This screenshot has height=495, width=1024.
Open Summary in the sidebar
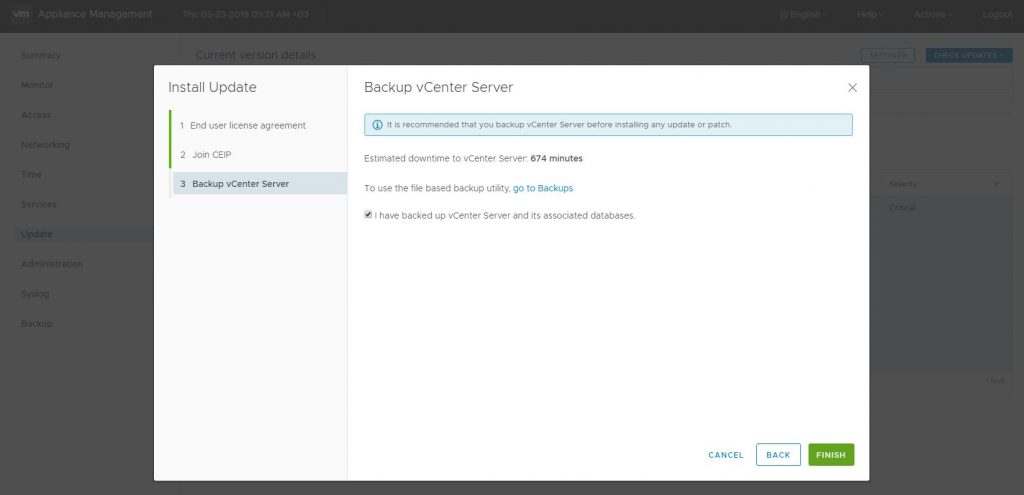(40, 56)
